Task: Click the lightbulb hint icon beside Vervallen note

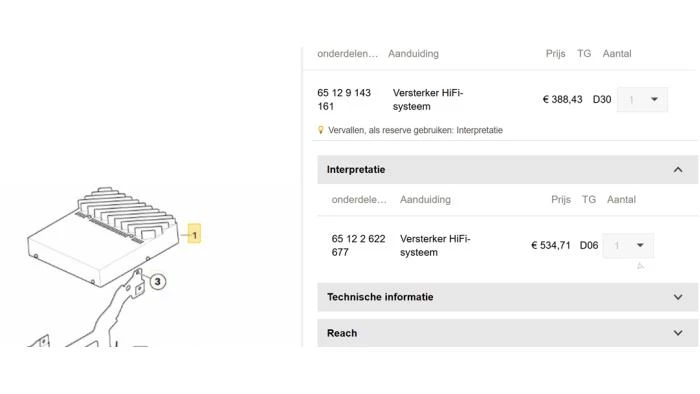Action: [321, 130]
